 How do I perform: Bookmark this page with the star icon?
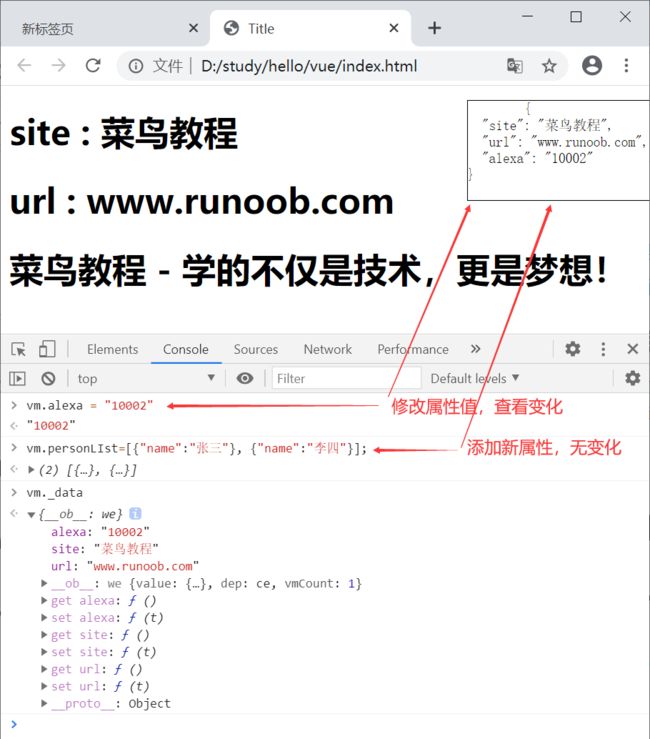click(x=549, y=66)
